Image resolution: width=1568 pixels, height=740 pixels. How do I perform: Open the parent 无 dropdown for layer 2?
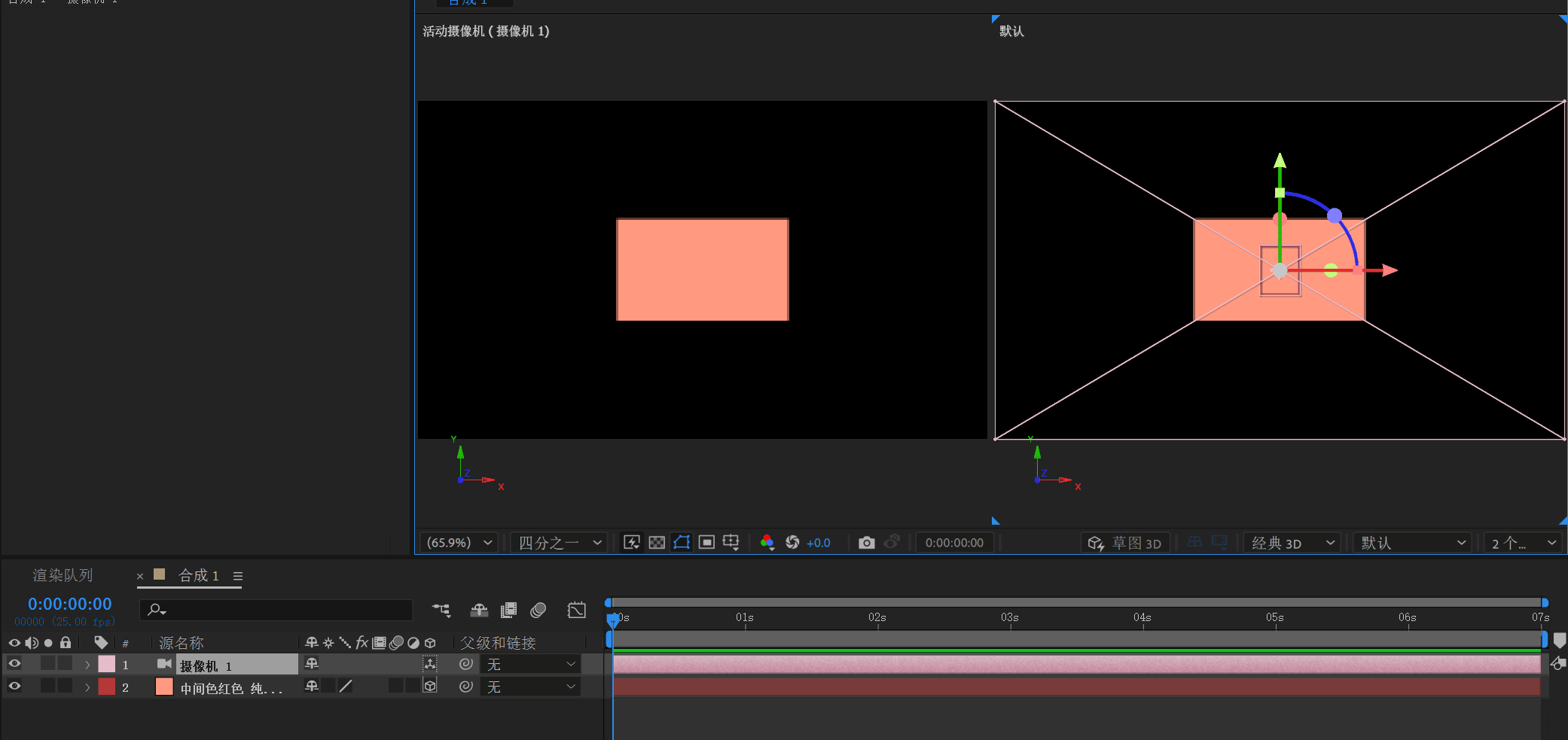click(530, 687)
